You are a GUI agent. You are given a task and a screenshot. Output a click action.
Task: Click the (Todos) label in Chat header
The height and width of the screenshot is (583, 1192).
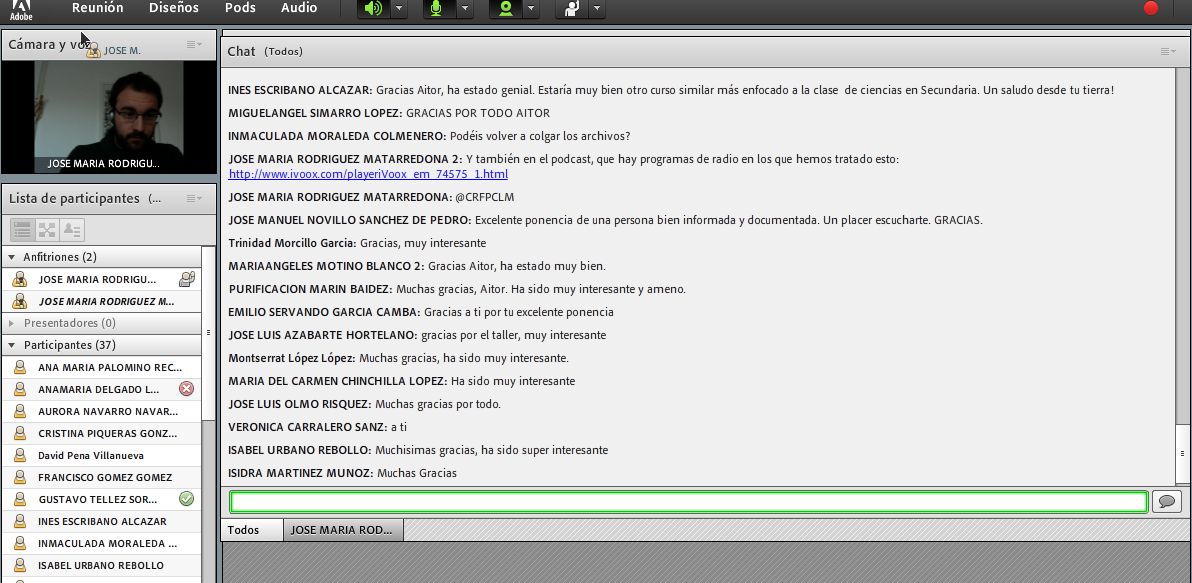[x=284, y=51]
